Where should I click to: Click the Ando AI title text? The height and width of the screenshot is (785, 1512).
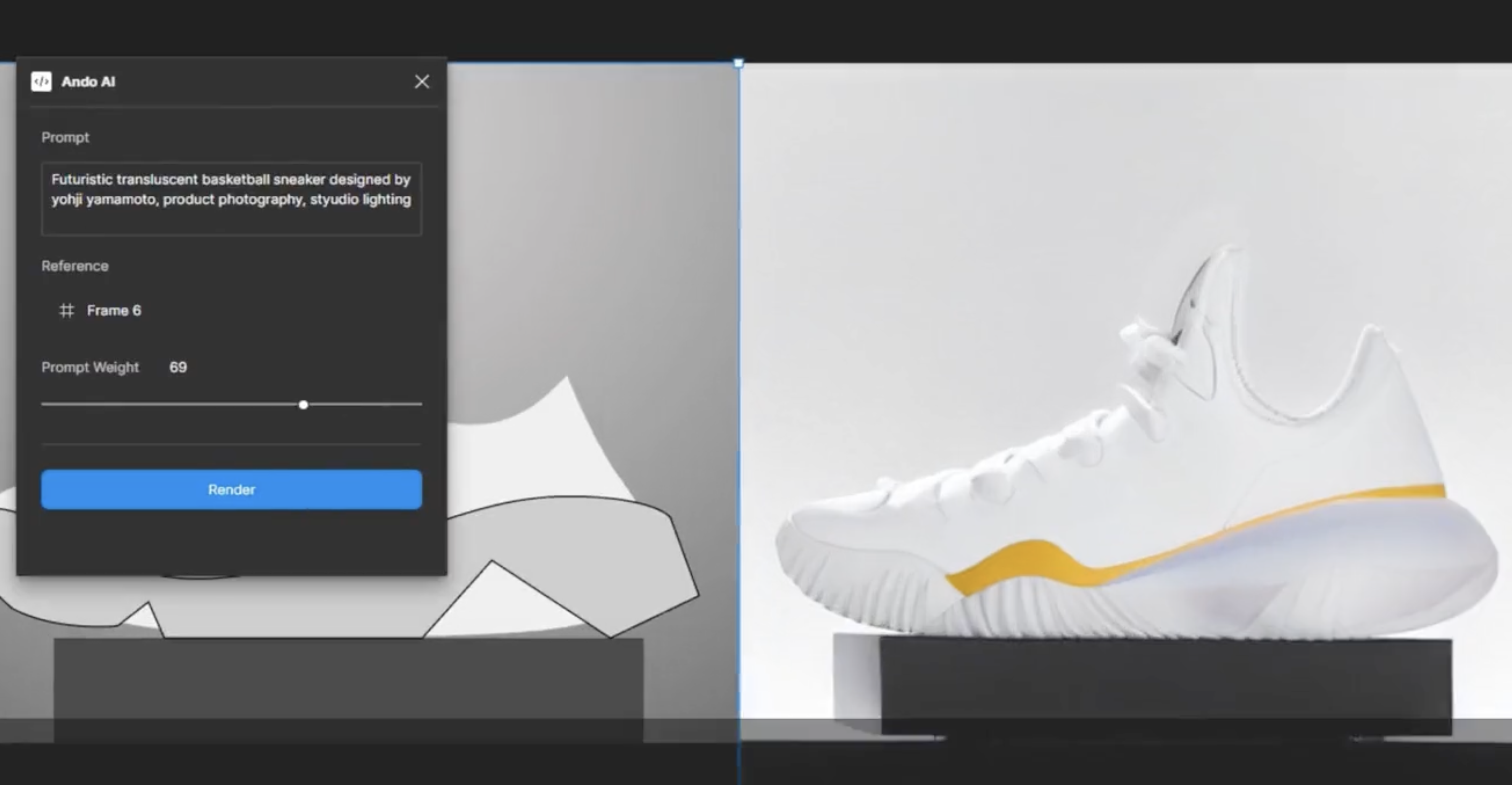(88, 82)
